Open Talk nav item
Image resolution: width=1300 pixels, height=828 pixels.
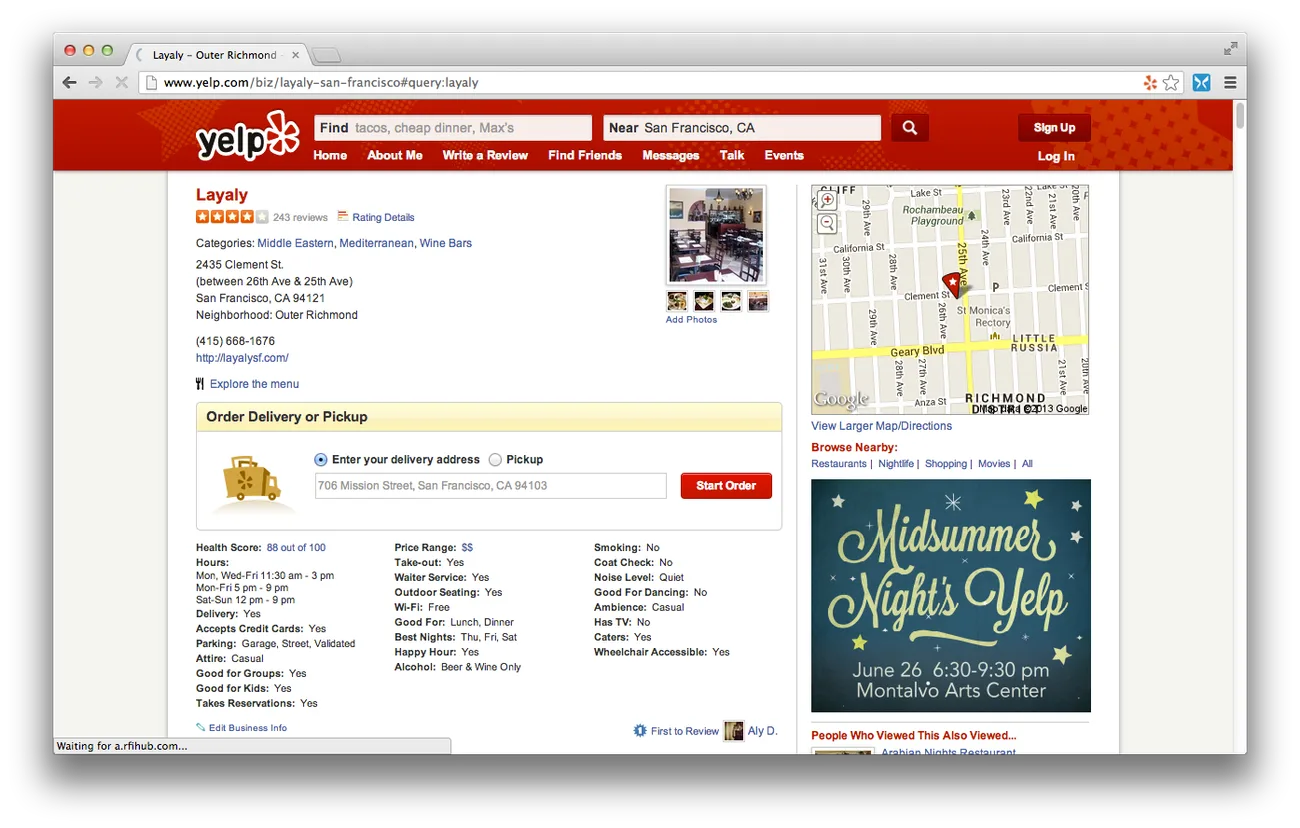click(x=732, y=155)
